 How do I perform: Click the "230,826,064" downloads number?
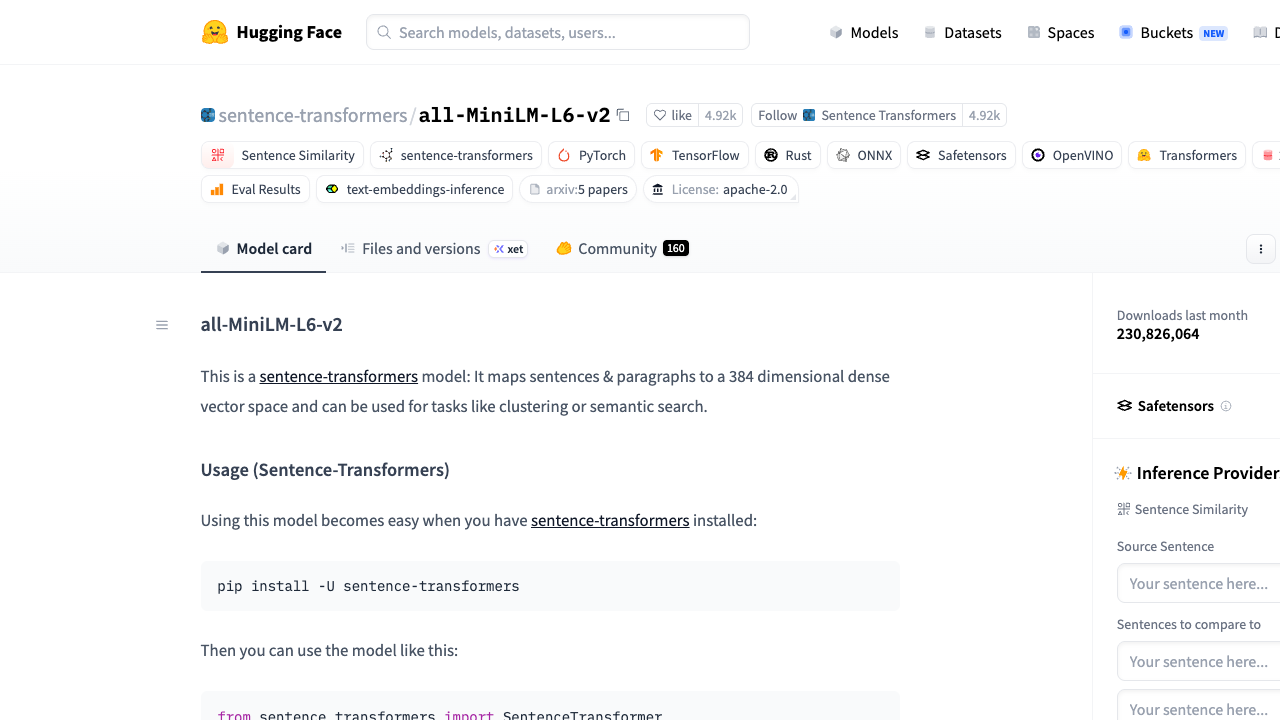(x=1158, y=334)
